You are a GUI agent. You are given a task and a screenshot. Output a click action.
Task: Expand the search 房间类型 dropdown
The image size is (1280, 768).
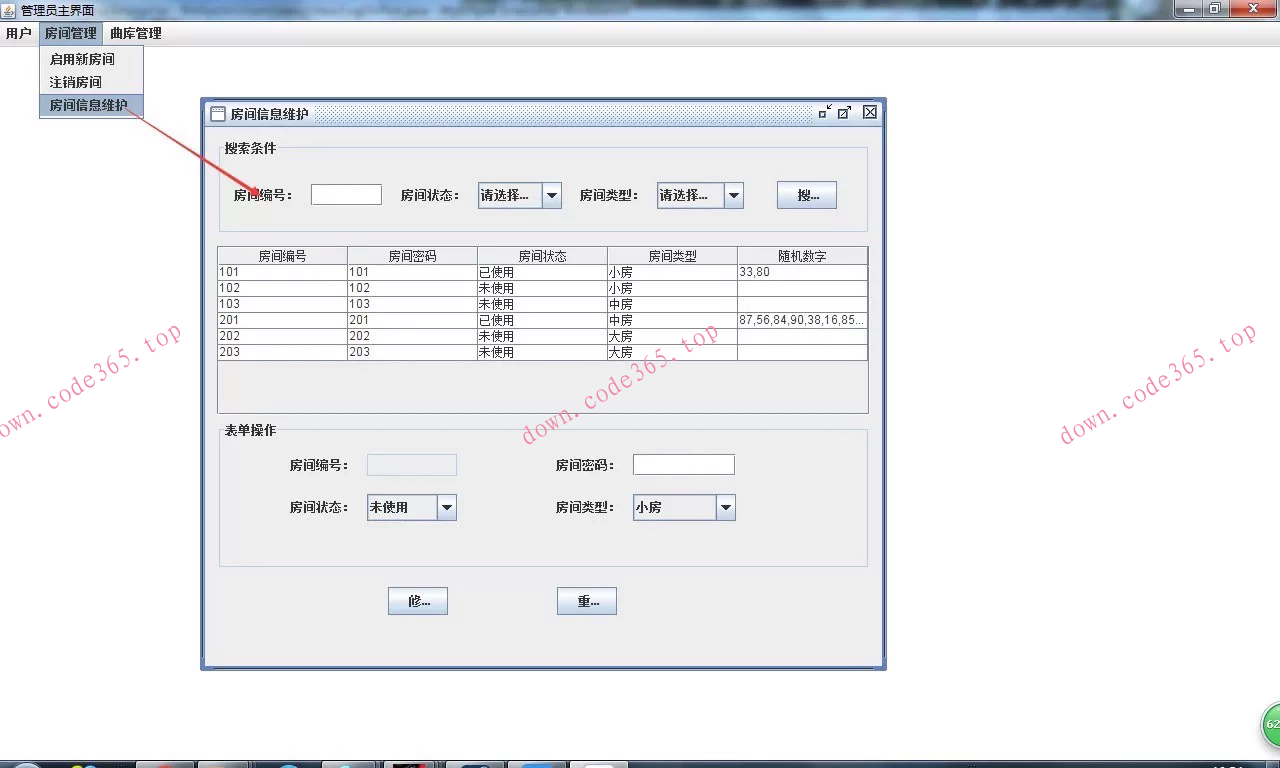click(x=733, y=196)
